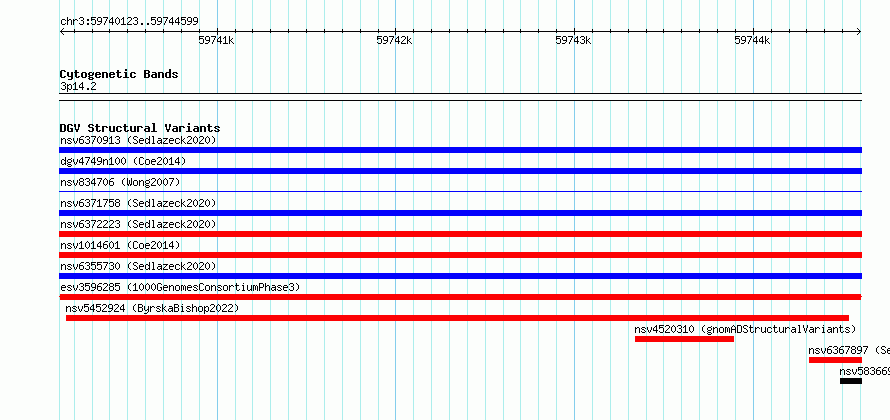The image size is (890, 420).
Task: Select the 3p14.2 band label
Action: click(78, 87)
